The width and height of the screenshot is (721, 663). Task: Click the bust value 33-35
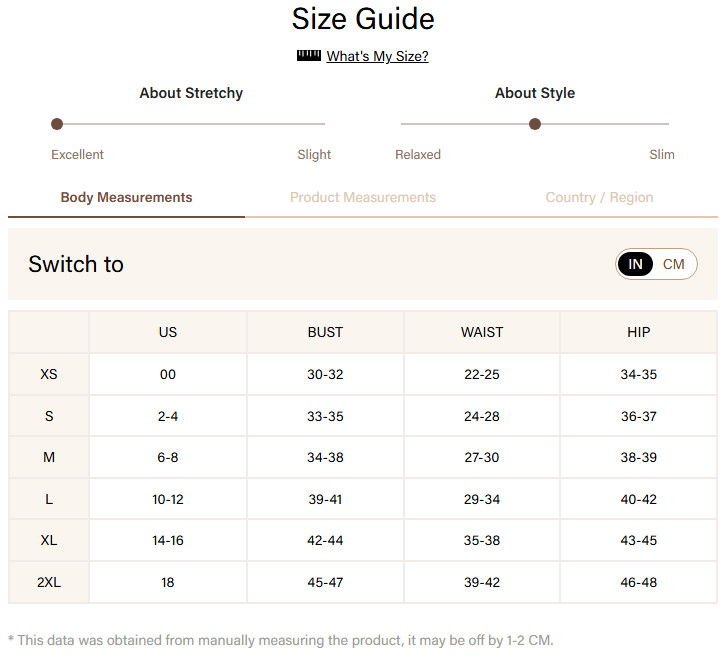[x=325, y=416]
